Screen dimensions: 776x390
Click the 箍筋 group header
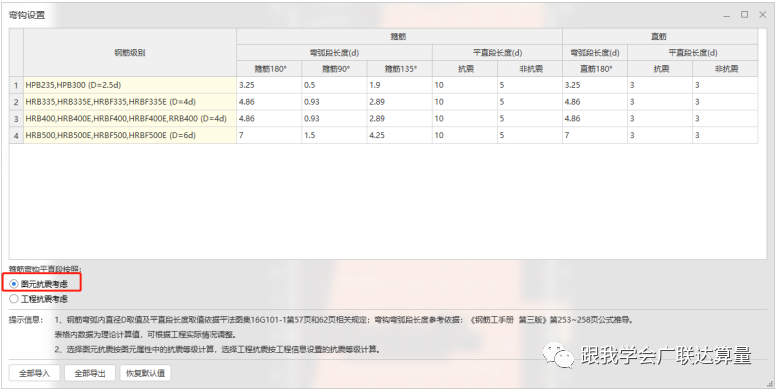399,37
